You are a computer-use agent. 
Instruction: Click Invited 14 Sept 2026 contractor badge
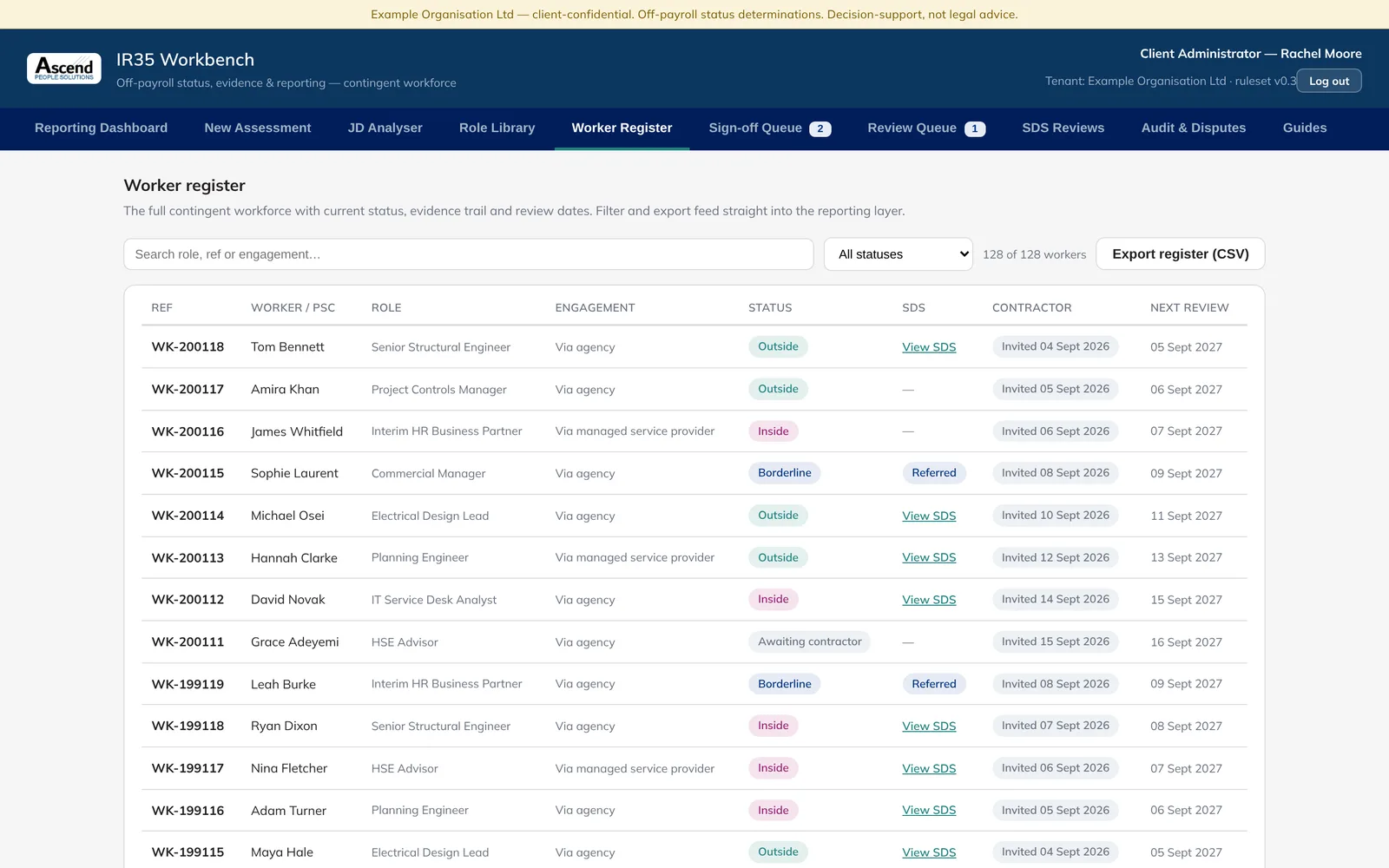pos(1056,600)
